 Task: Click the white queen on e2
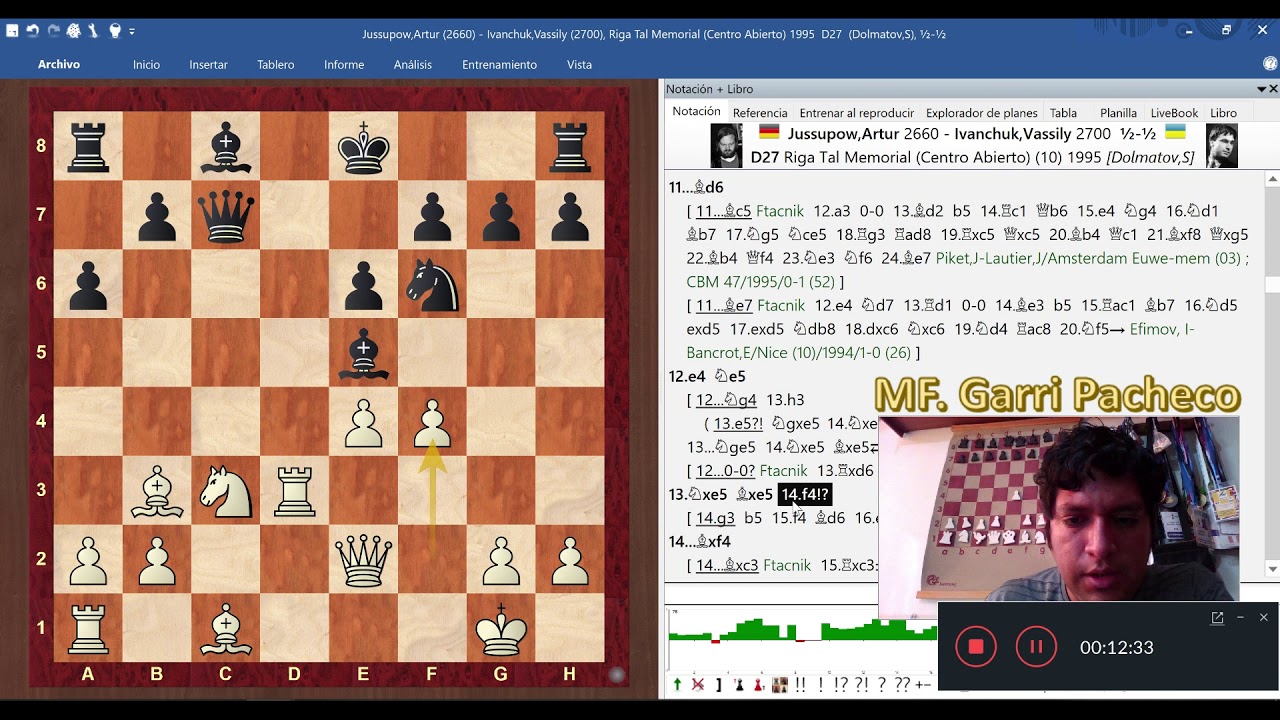(363, 558)
